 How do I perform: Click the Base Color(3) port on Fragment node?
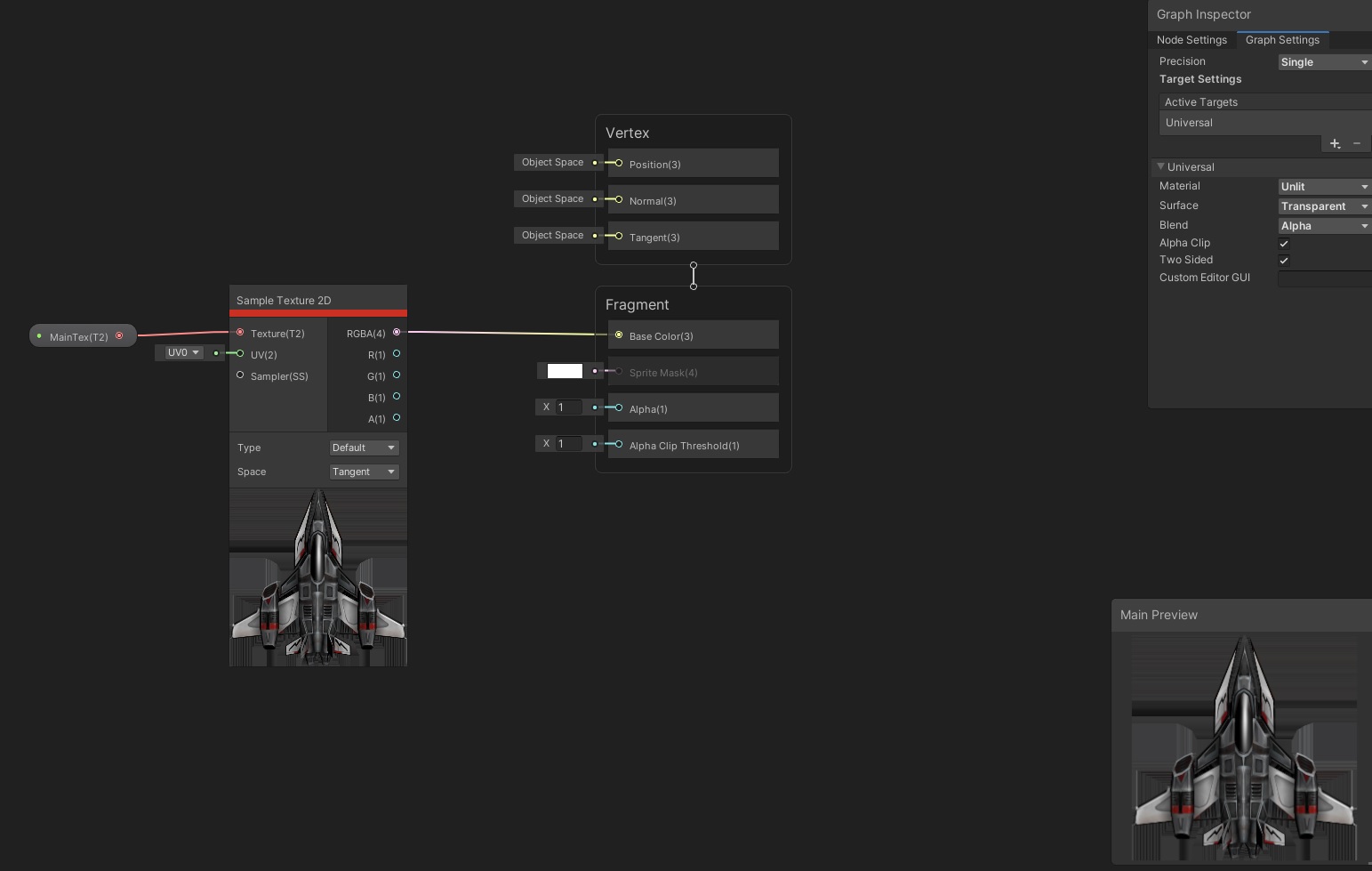pyautogui.click(x=619, y=335)
